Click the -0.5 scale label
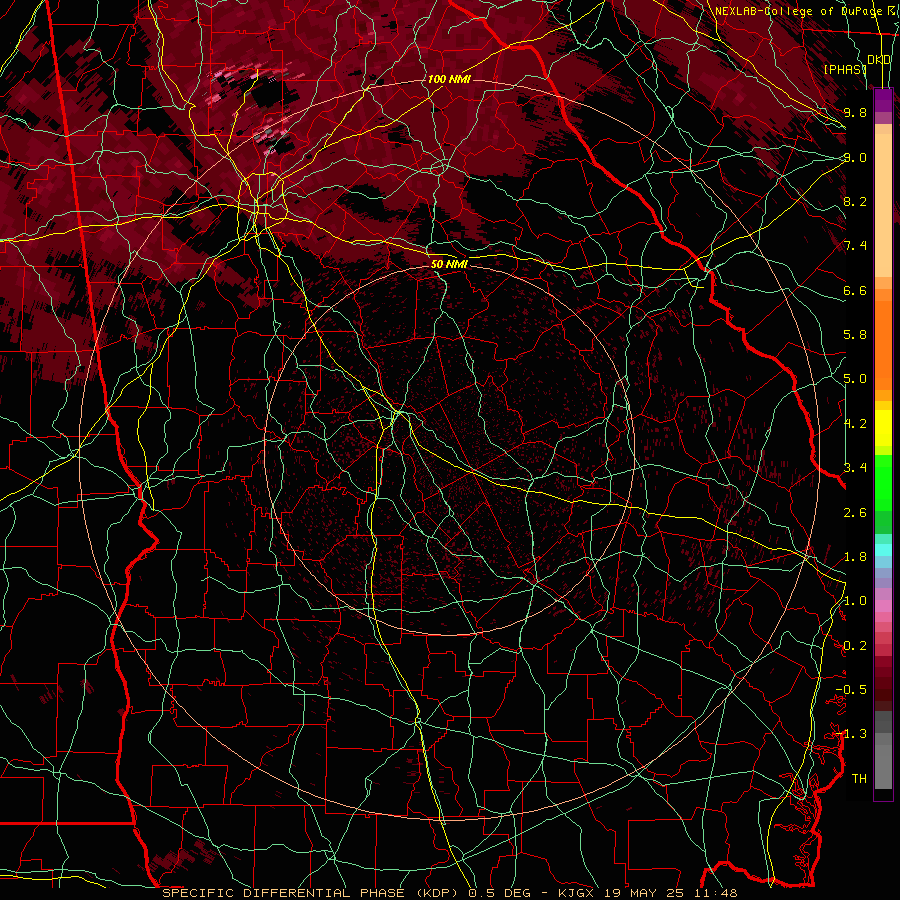900x900 pixels. 851,690
